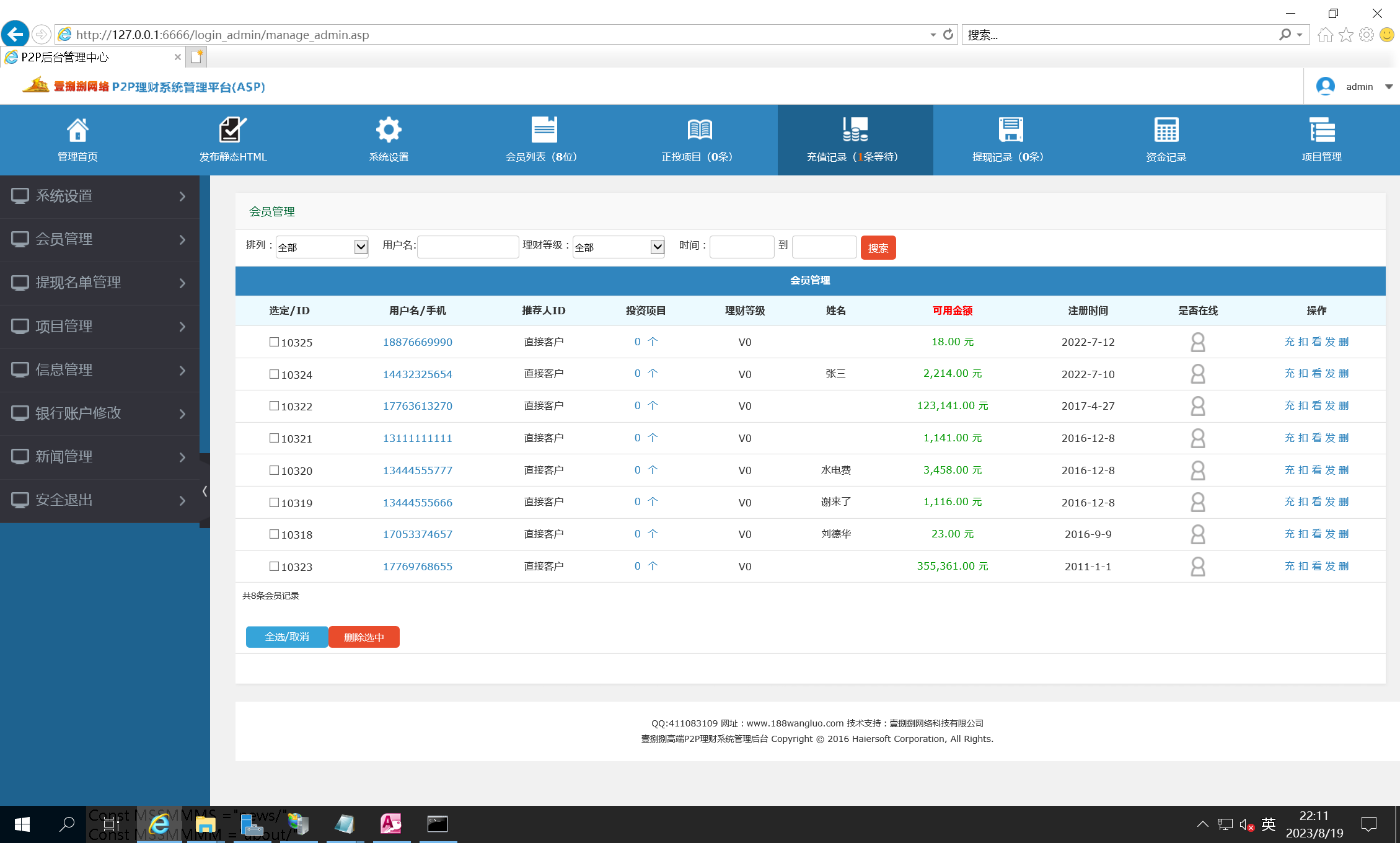Select checkbox for member 10318
This screenshot has width=1400, height=843.
point(274,534)
